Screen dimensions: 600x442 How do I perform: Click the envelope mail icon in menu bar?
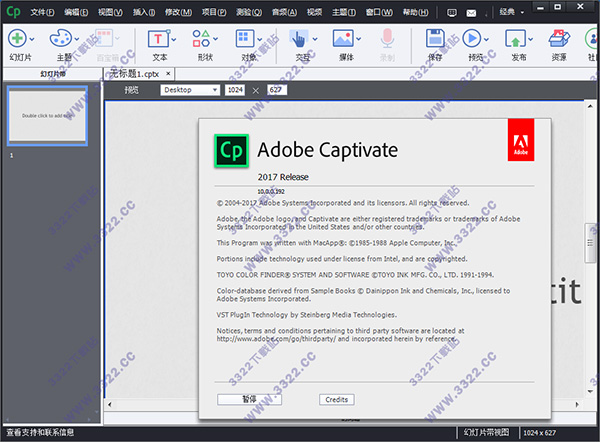tap(471, 13)
